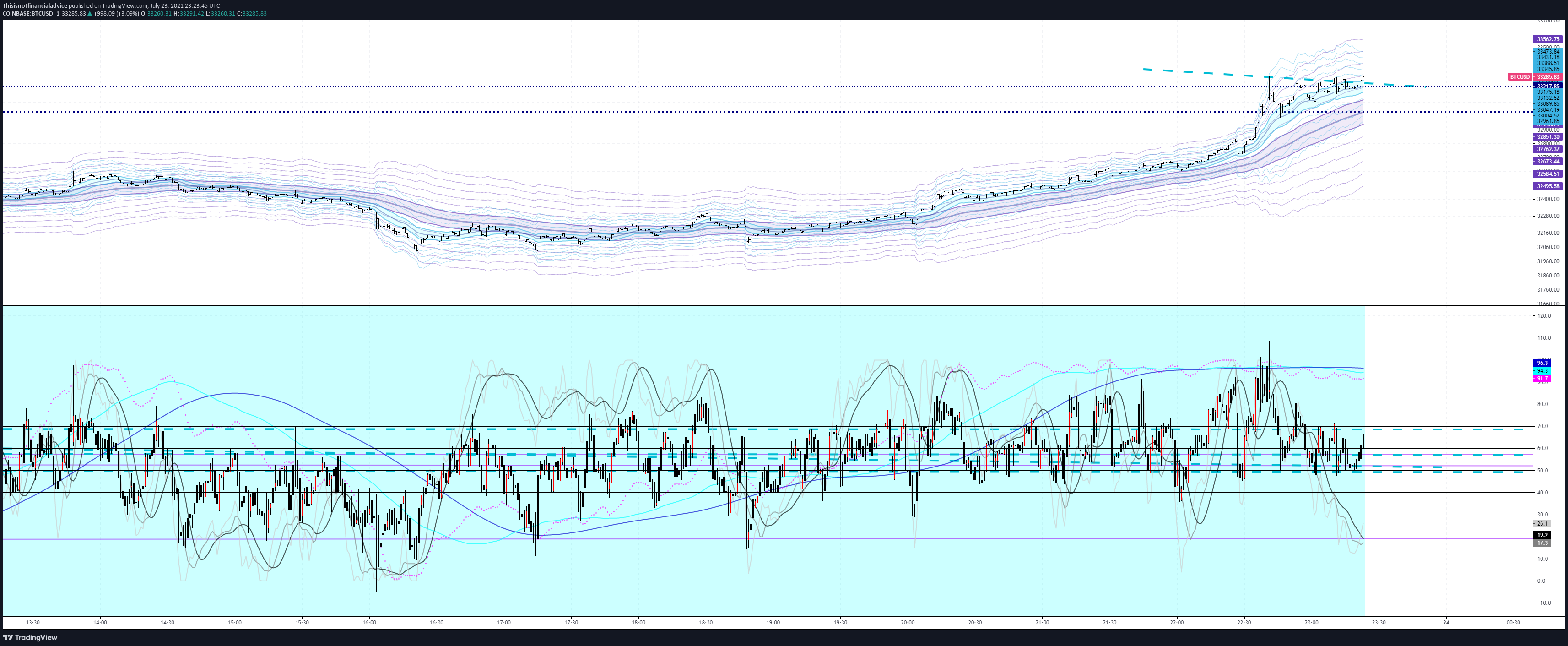Click the TradingView logo at the bottom

pos(30,637)
